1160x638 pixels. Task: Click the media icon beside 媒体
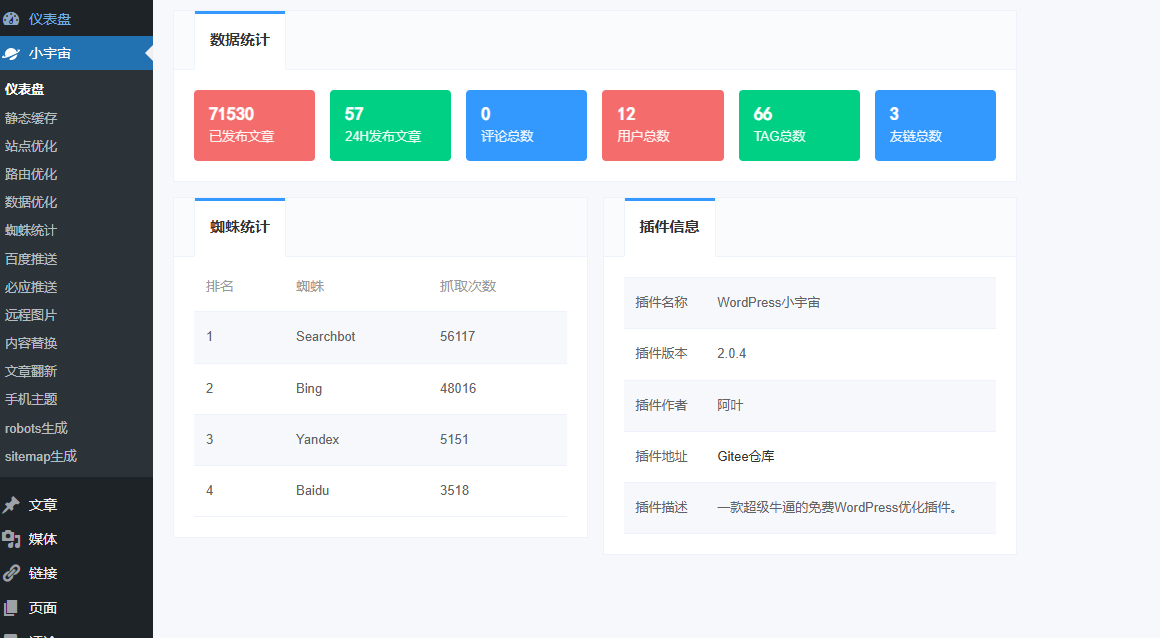coord(12,539)
